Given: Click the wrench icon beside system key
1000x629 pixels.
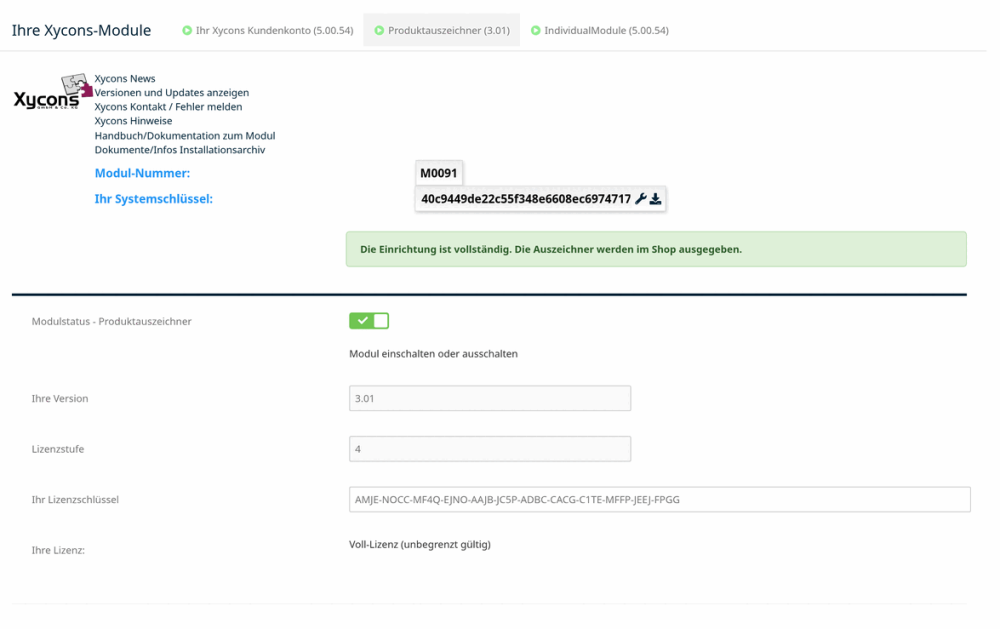Looking at the screenshot, I should click(x=640, y=199).
